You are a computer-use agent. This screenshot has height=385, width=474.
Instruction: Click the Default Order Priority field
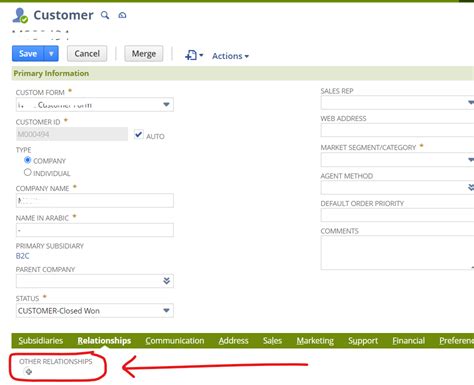click(397, 215)
